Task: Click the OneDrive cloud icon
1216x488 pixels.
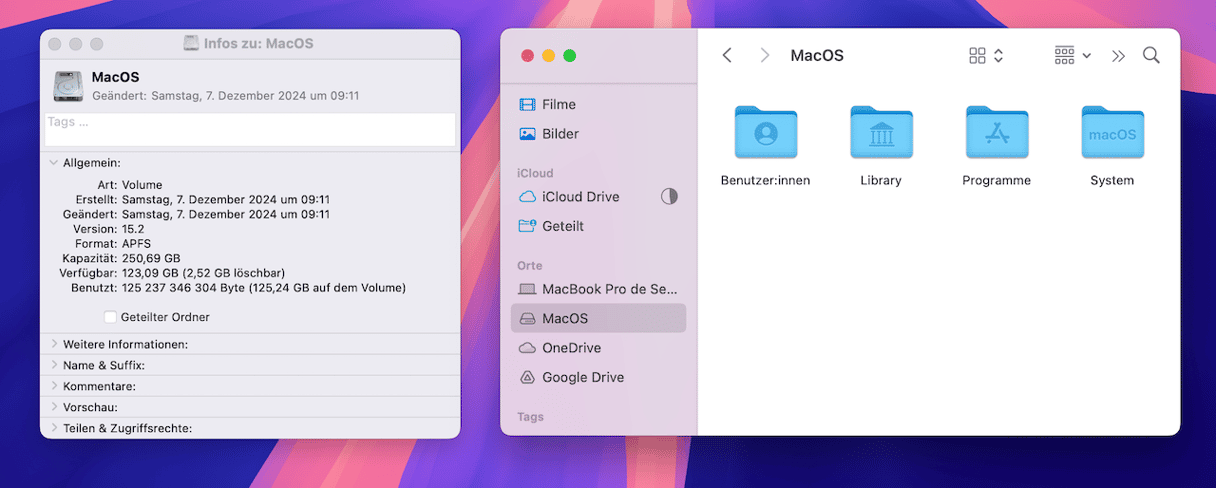Action: tap(527, 348)
